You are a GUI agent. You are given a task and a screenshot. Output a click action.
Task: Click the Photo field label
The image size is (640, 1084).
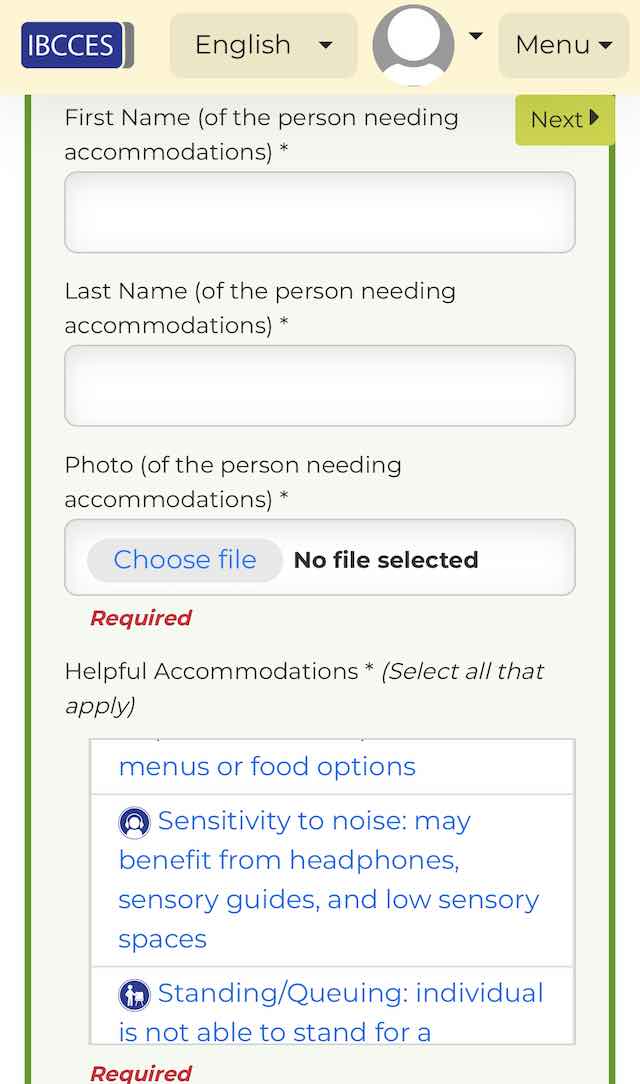click(233, 482)
